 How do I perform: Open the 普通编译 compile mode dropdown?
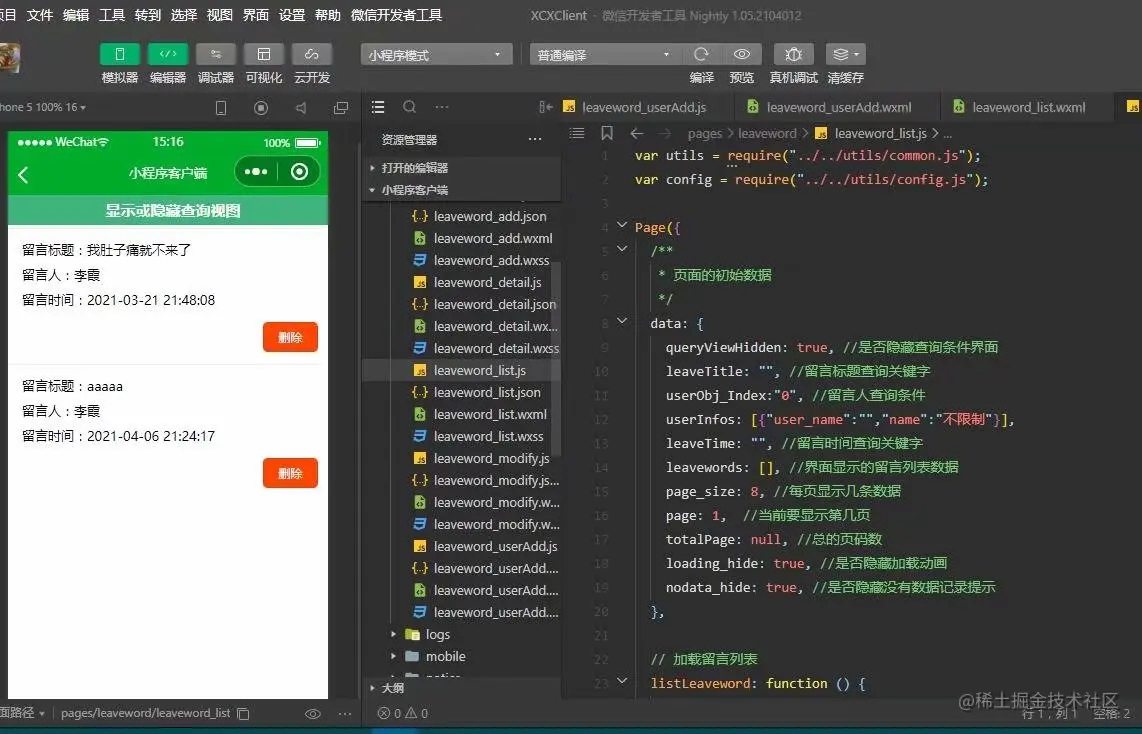605,55
